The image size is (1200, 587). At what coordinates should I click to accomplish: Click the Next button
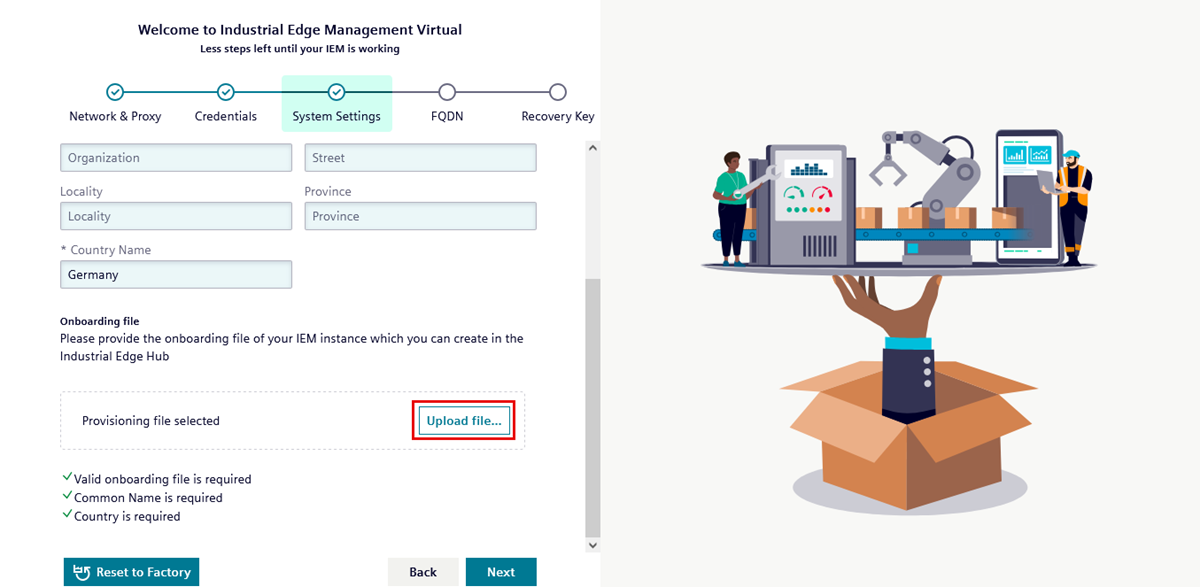(x=501, y=571)
